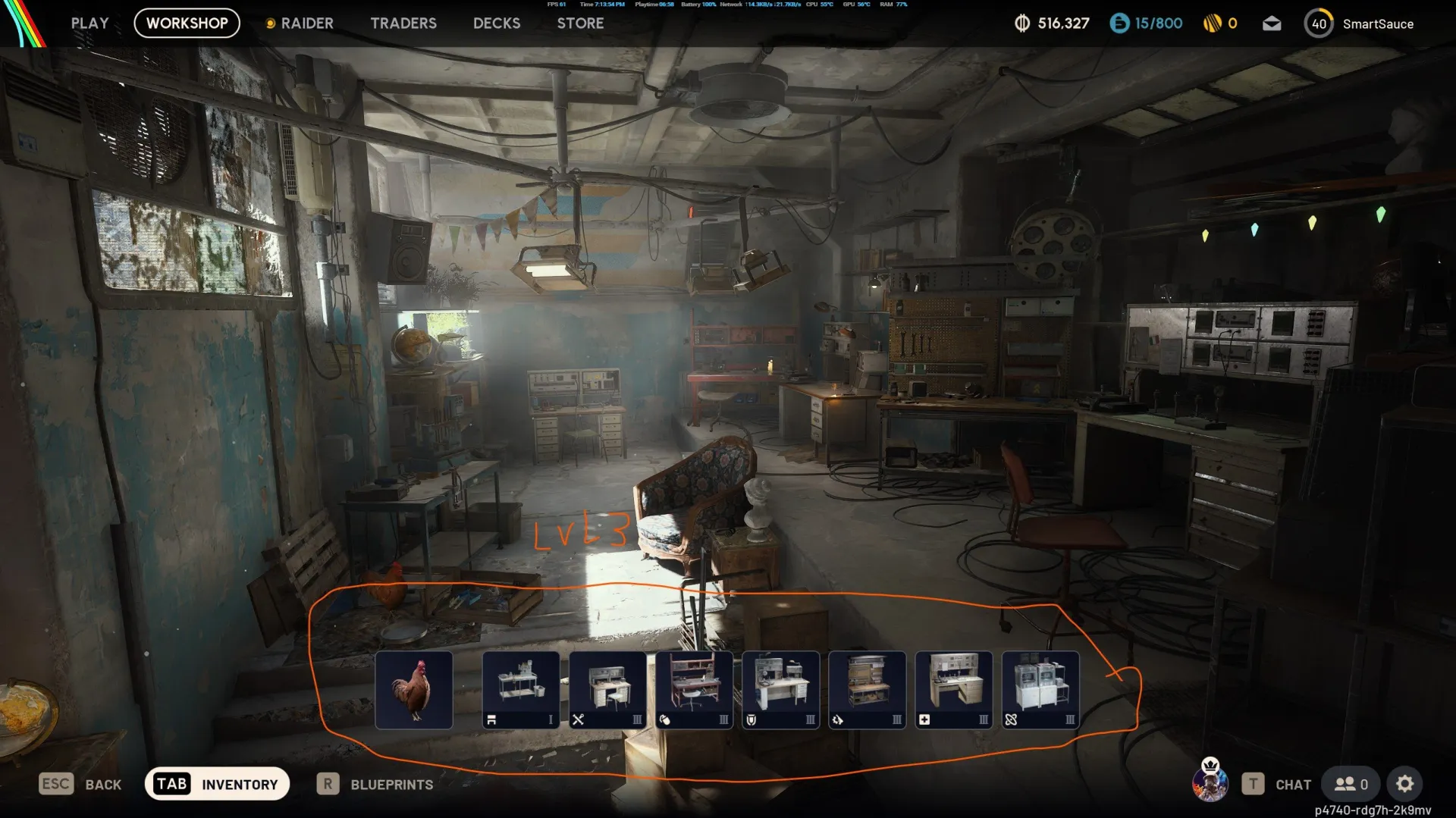Open the Utility station gear tile
The height and width of the screenshot is (818, 1456).
(867, 690)
